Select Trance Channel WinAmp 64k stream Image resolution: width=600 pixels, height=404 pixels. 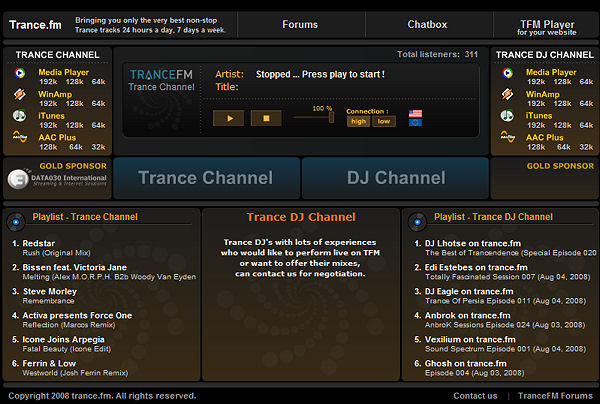[x=98, y=104]
